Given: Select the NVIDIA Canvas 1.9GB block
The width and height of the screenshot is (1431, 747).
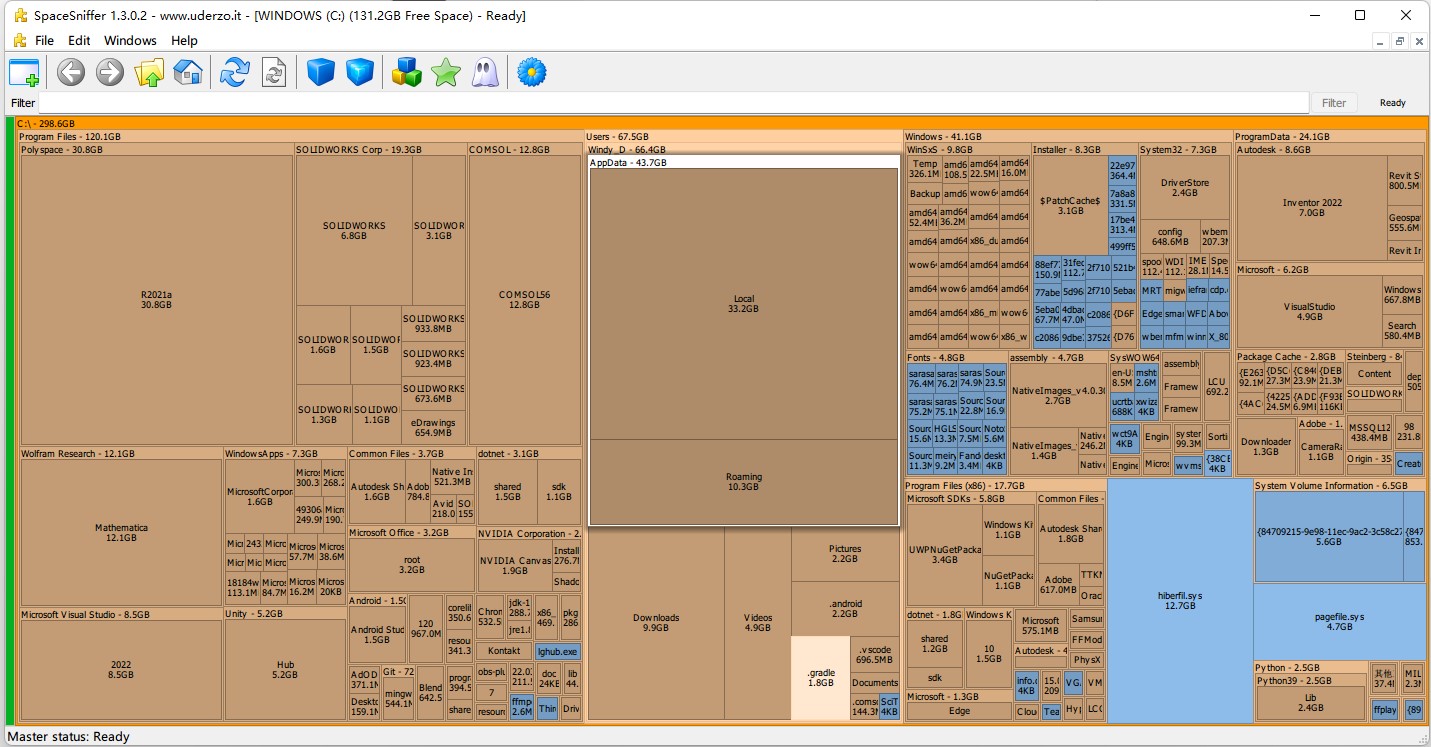Looking at the screenshot, I should [x=514, y=566].
